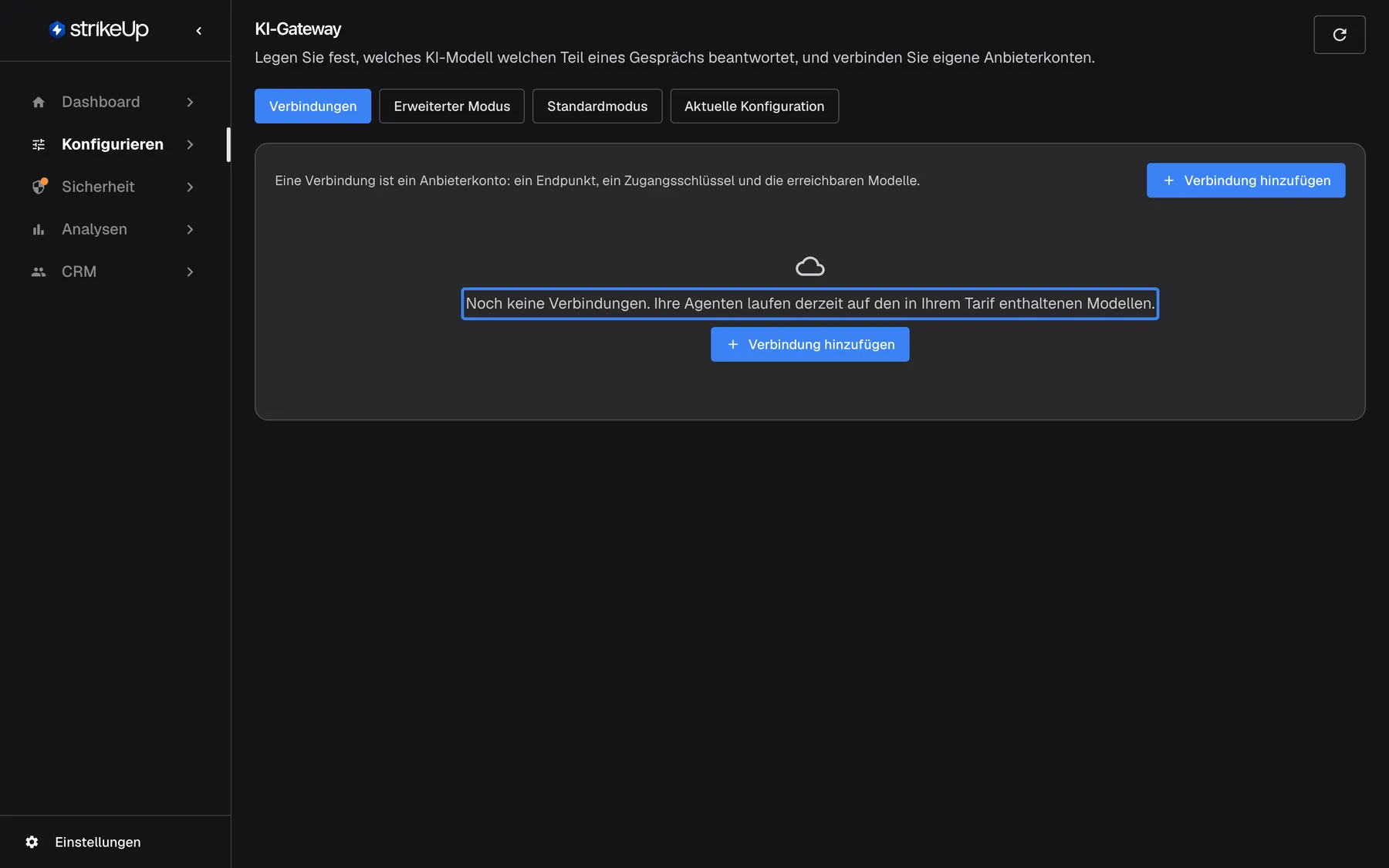
Task: Click the 'Legen Sie fest' subtitle text
Action: point(674,58)
